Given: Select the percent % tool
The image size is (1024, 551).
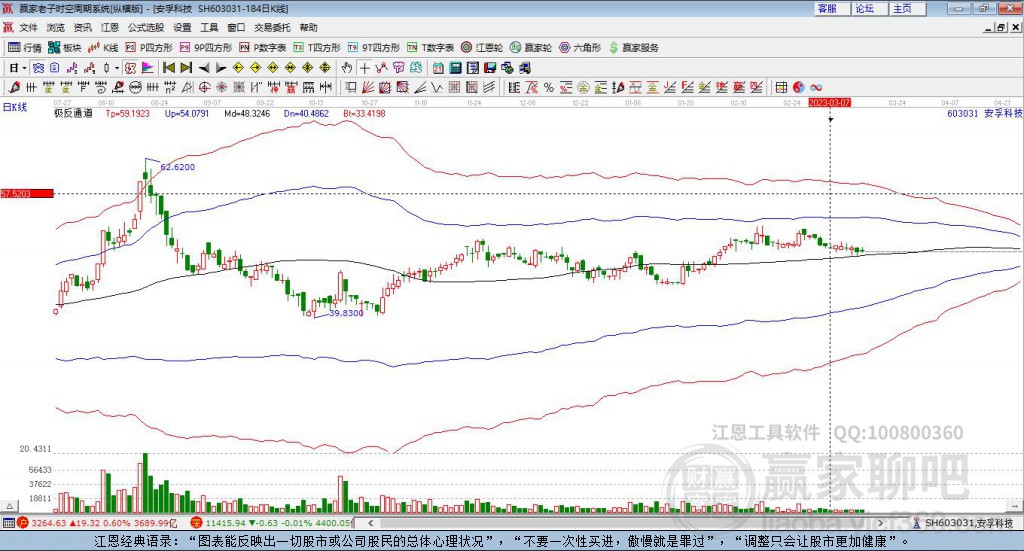Looking at the screenshot, I should 549,87.
